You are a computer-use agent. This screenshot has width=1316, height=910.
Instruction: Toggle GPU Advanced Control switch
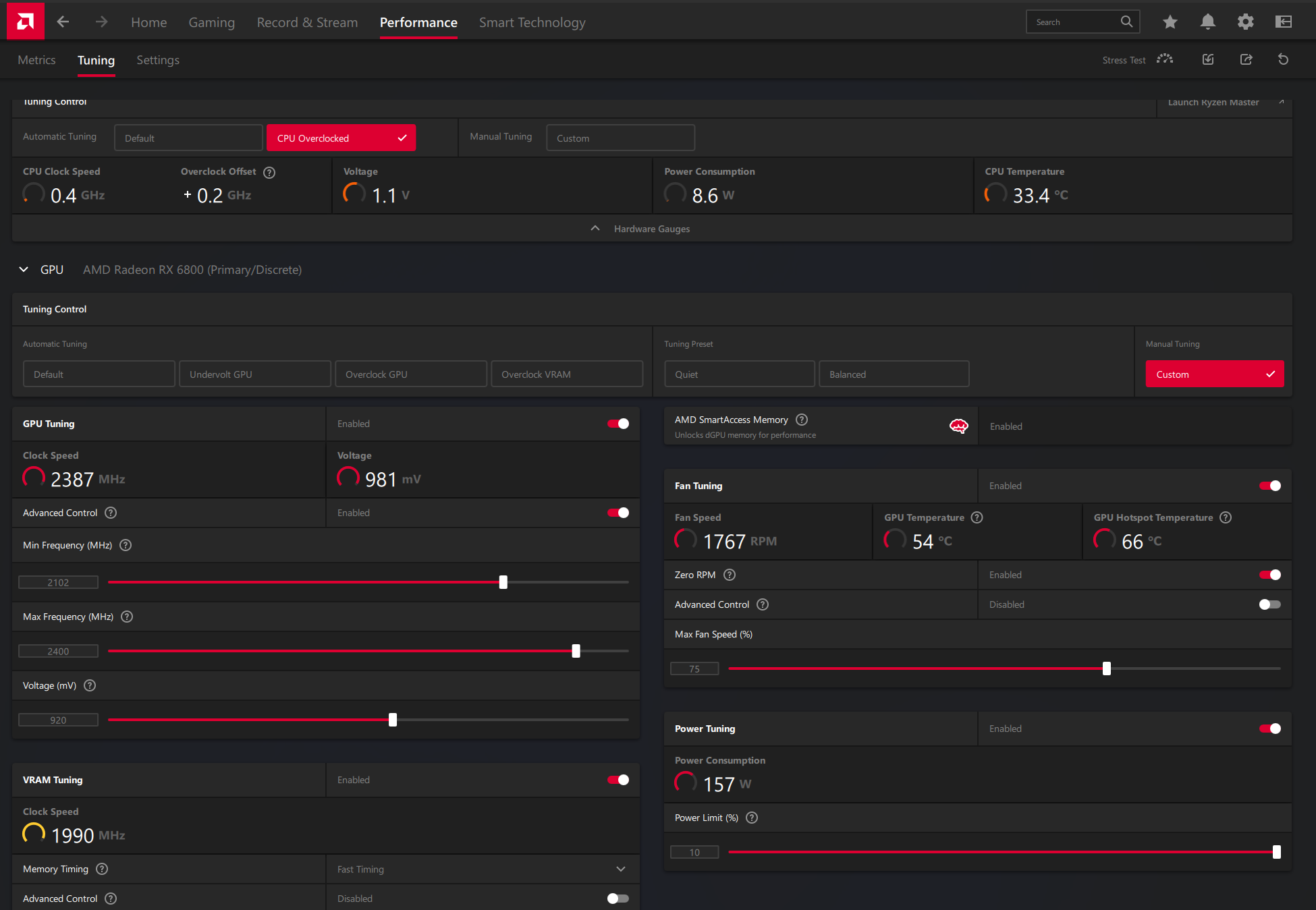click(618, 513)
